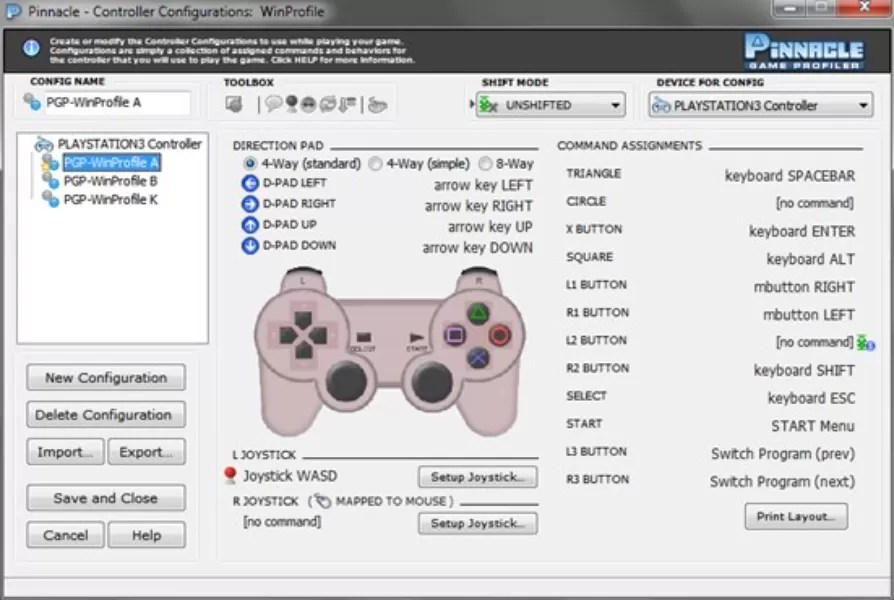Select the 4-Way (standard) radio button

[x=250, y=164]
